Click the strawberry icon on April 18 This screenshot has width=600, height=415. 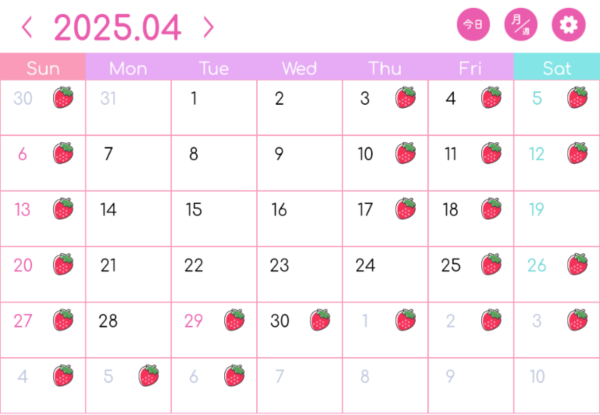[x=491, y=209]
